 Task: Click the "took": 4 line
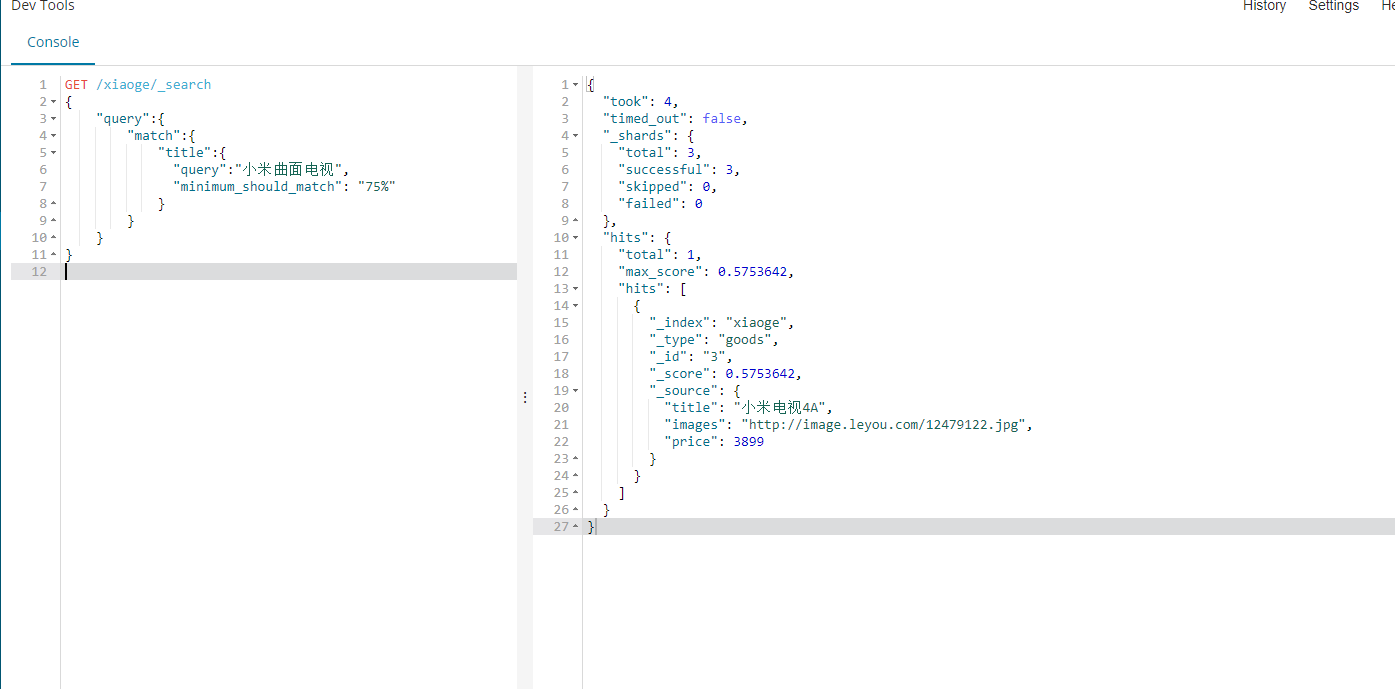pyautogui.click(x=640, y=102)
